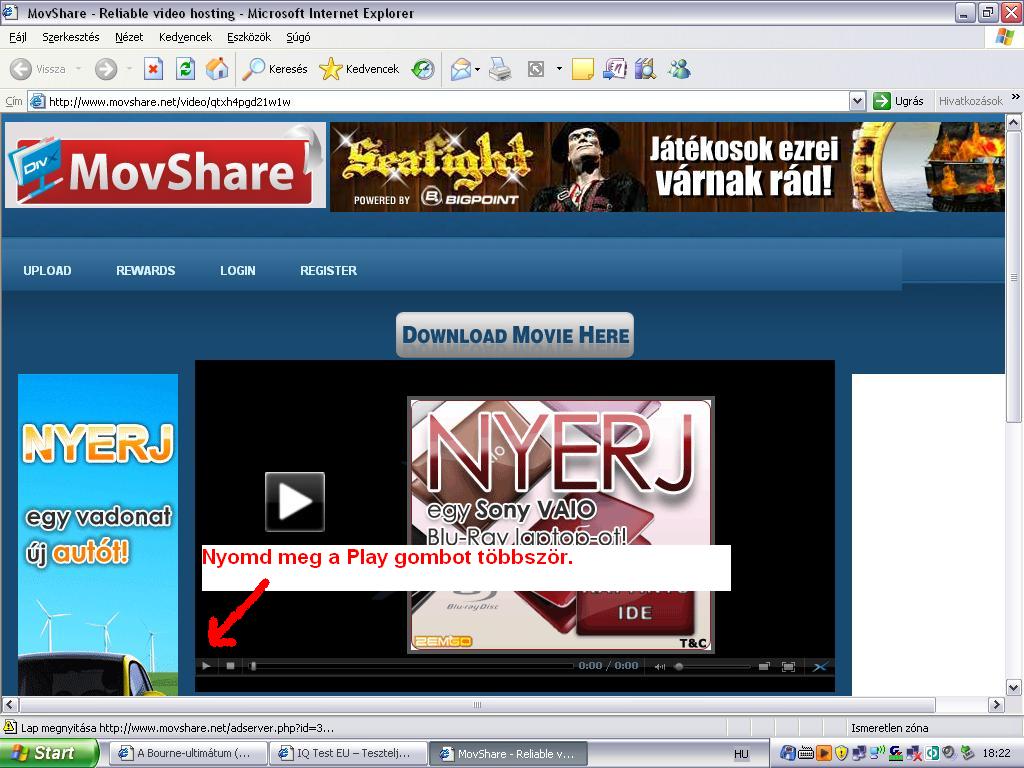Click the yellow note toolbar icon
Viewport: 1024px width, 768px height.
click(582, 69)
